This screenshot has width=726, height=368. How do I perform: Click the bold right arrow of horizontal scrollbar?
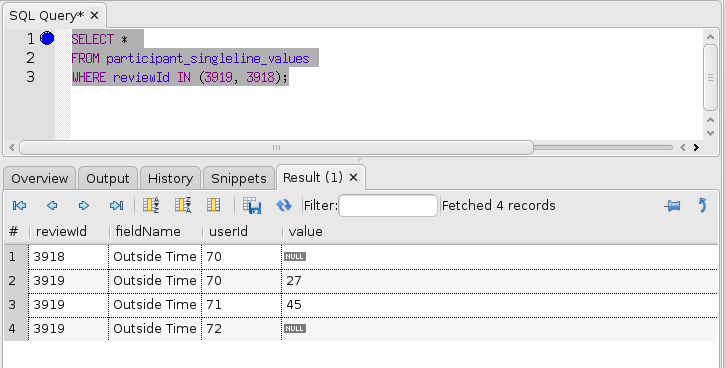[x=696, y=148]
